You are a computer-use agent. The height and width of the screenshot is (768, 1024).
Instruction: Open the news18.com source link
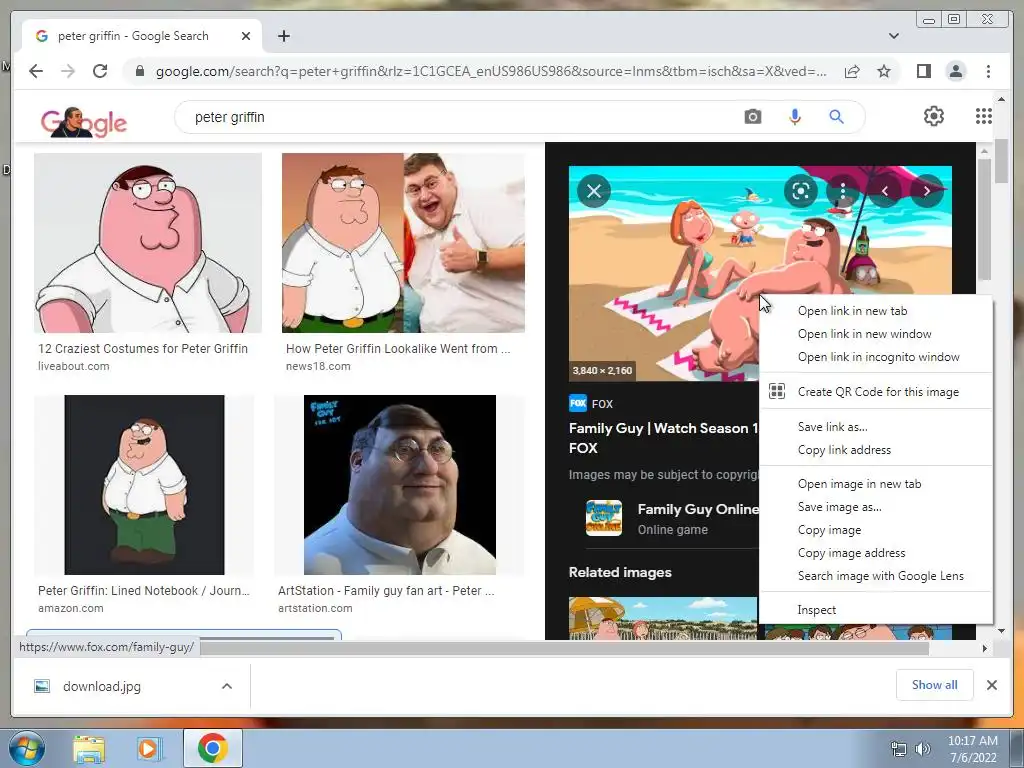pyautogui.click(x=318, y=366)
